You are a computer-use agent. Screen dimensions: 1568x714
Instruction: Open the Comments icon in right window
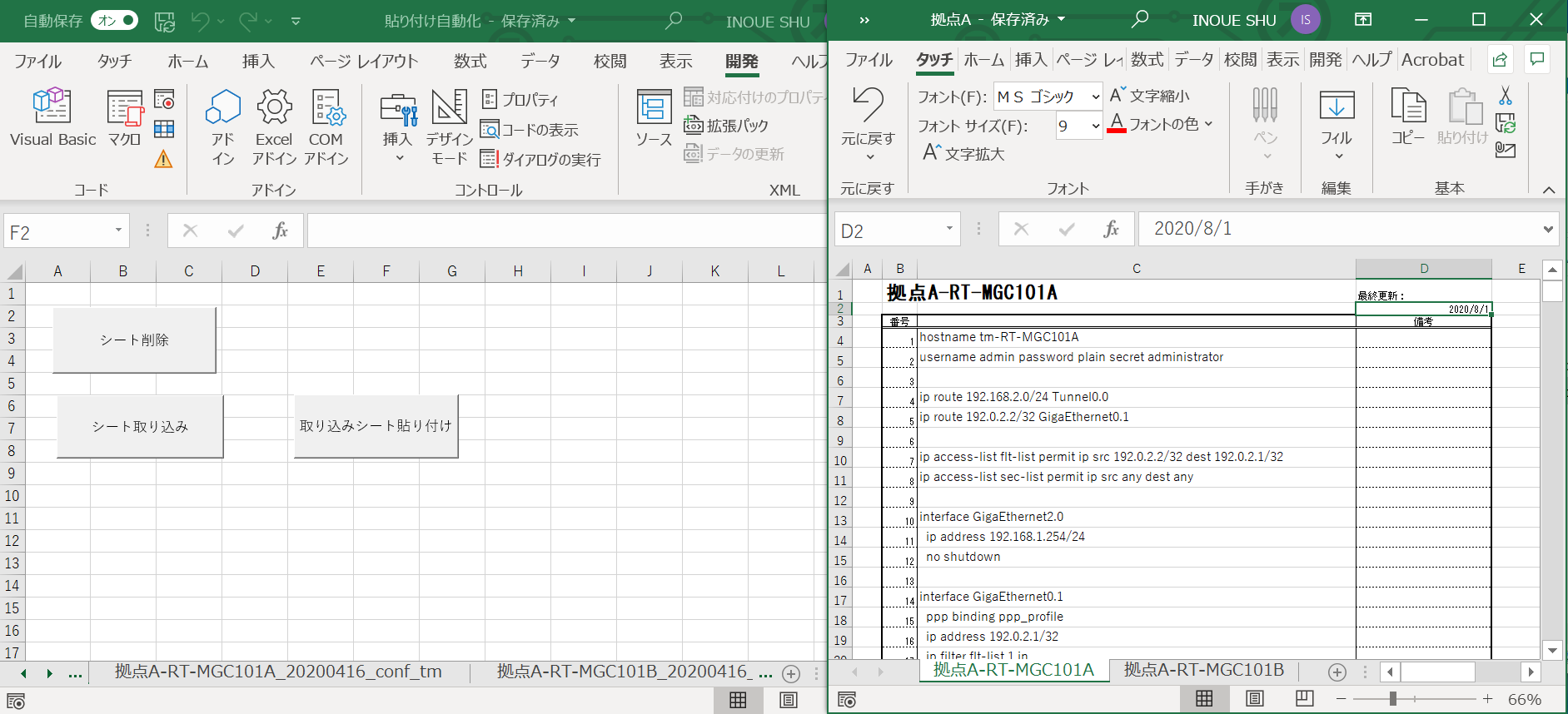[x=1537, y=59]
